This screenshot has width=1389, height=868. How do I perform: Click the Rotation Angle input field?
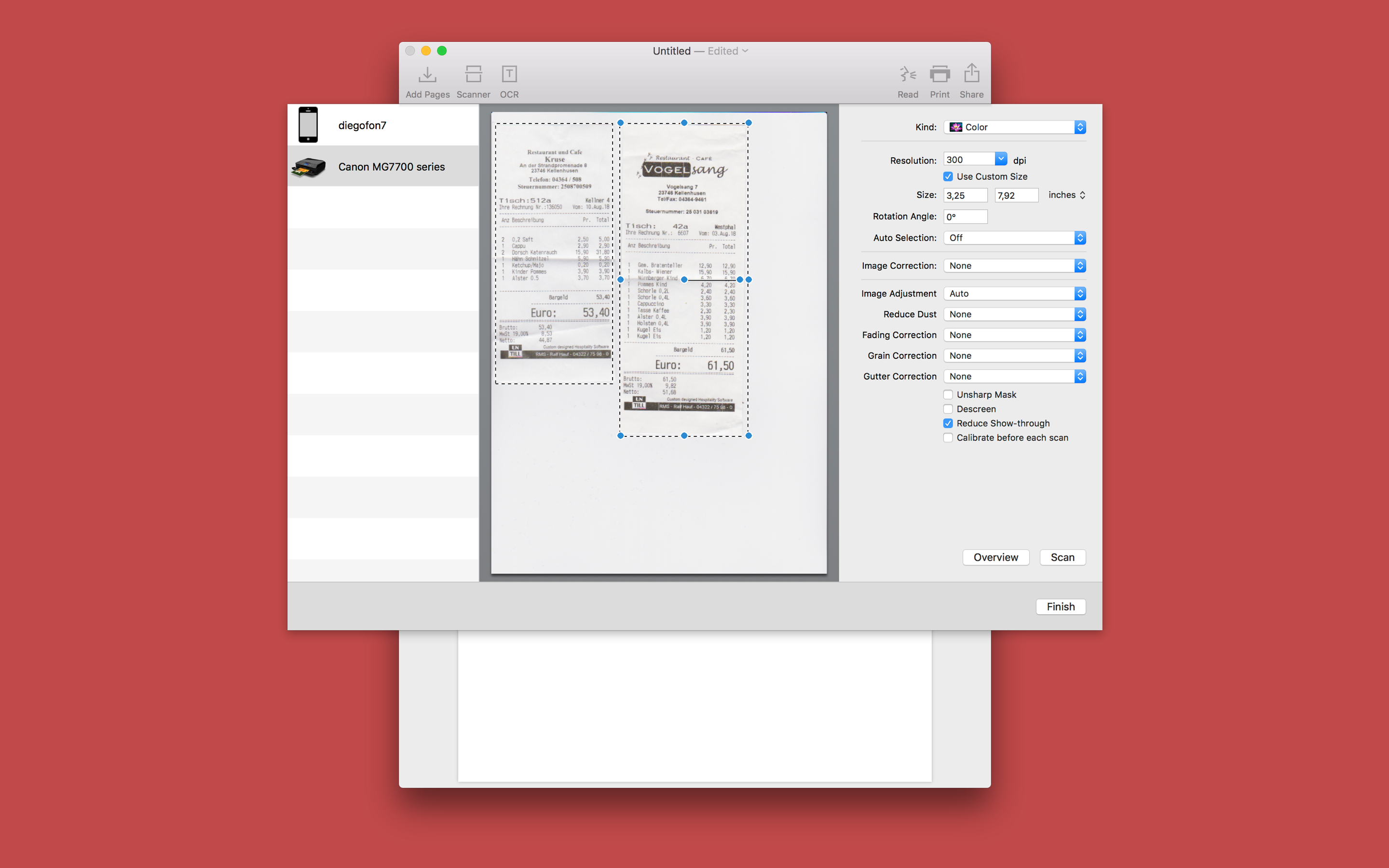coord(966,217)
